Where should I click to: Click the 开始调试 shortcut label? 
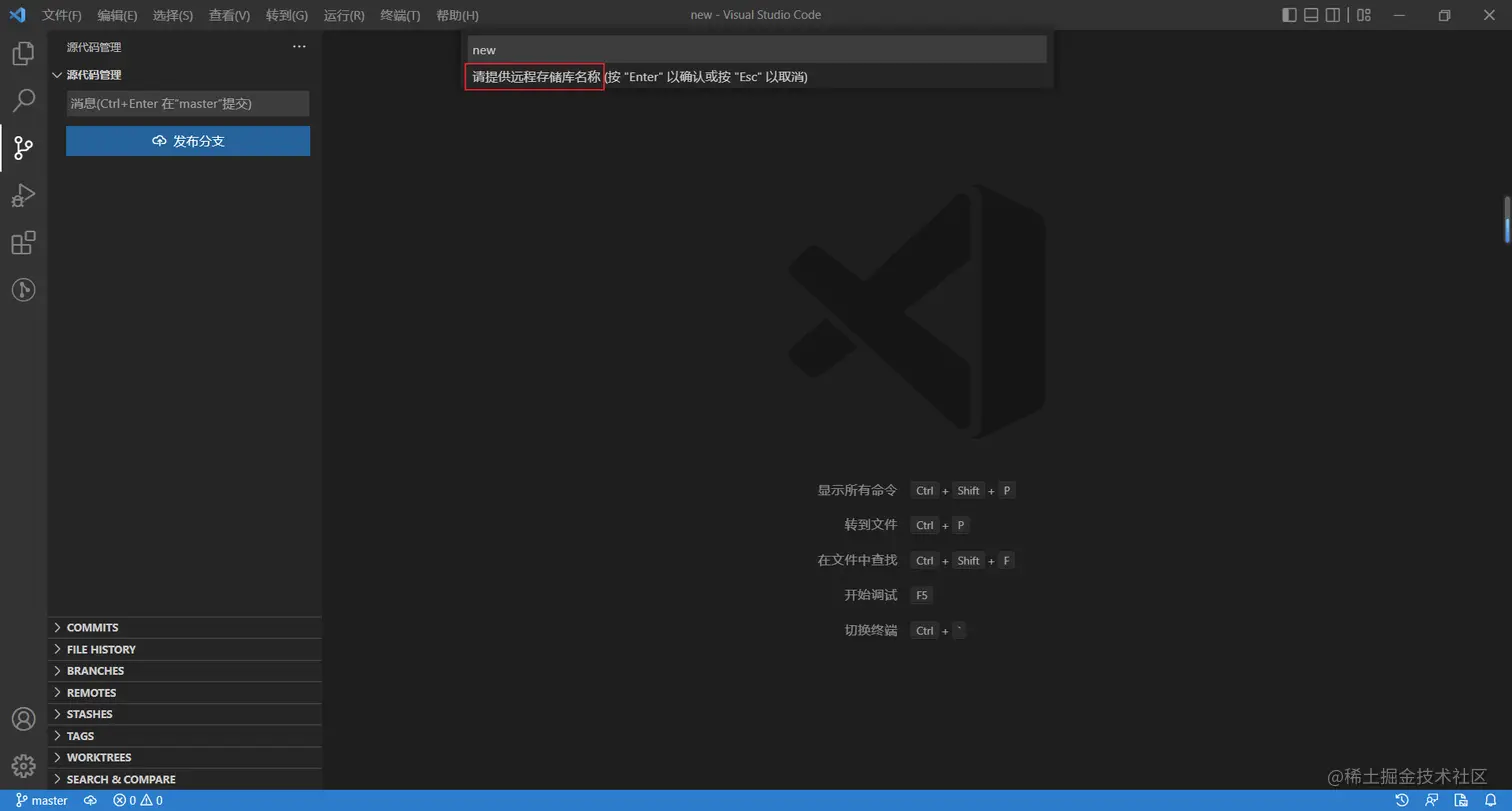pyautogui.click(x=870, y=595)
